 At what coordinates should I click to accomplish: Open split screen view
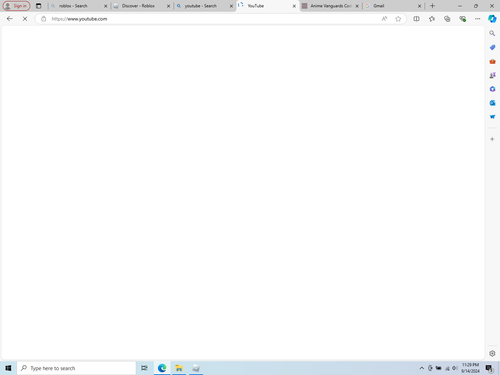416,19
